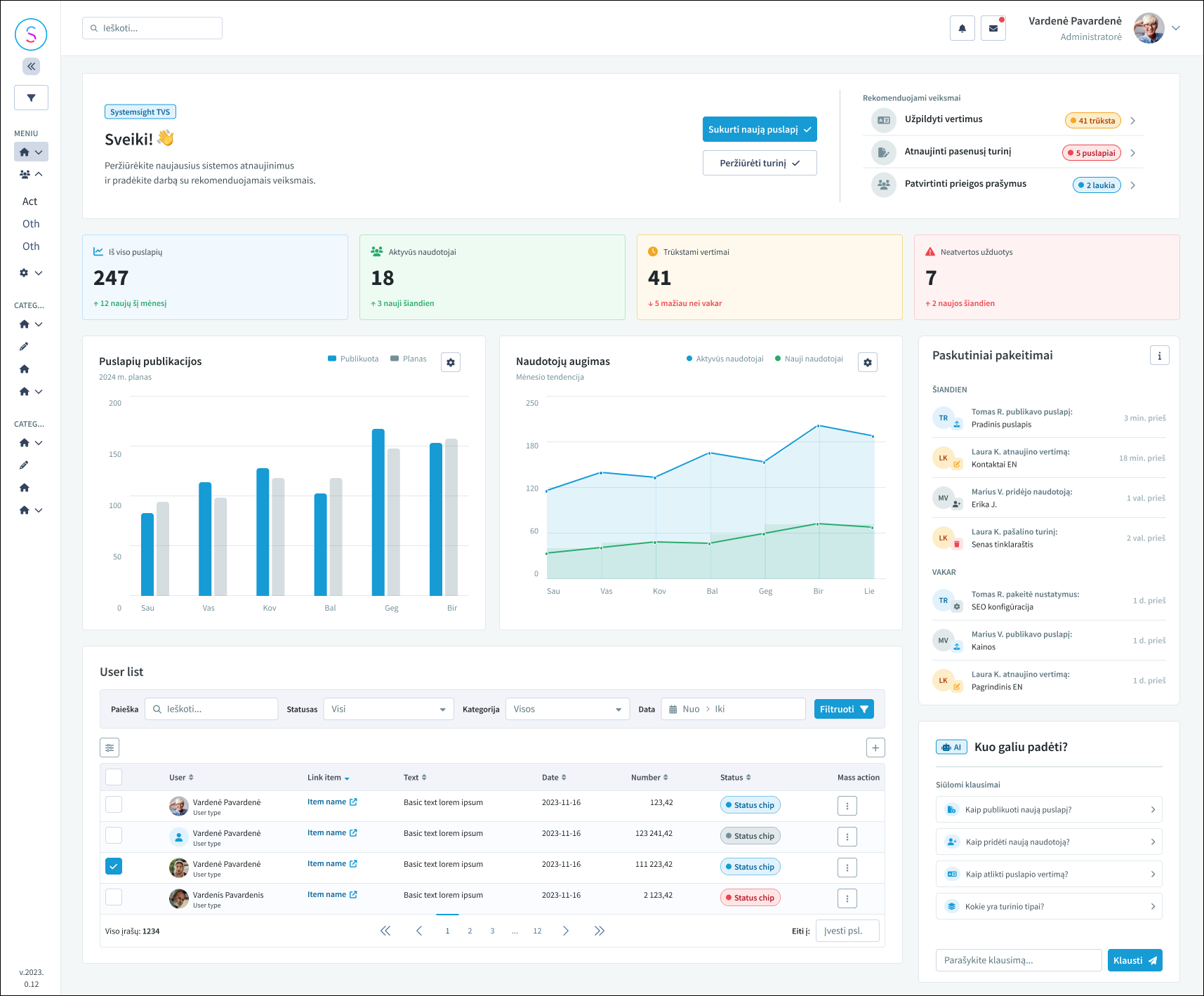Image resolution: width=1204 pixels, height=996 pixels.
Task: Click the sidebar filter funnel button
Action: [x=31, y=98]
